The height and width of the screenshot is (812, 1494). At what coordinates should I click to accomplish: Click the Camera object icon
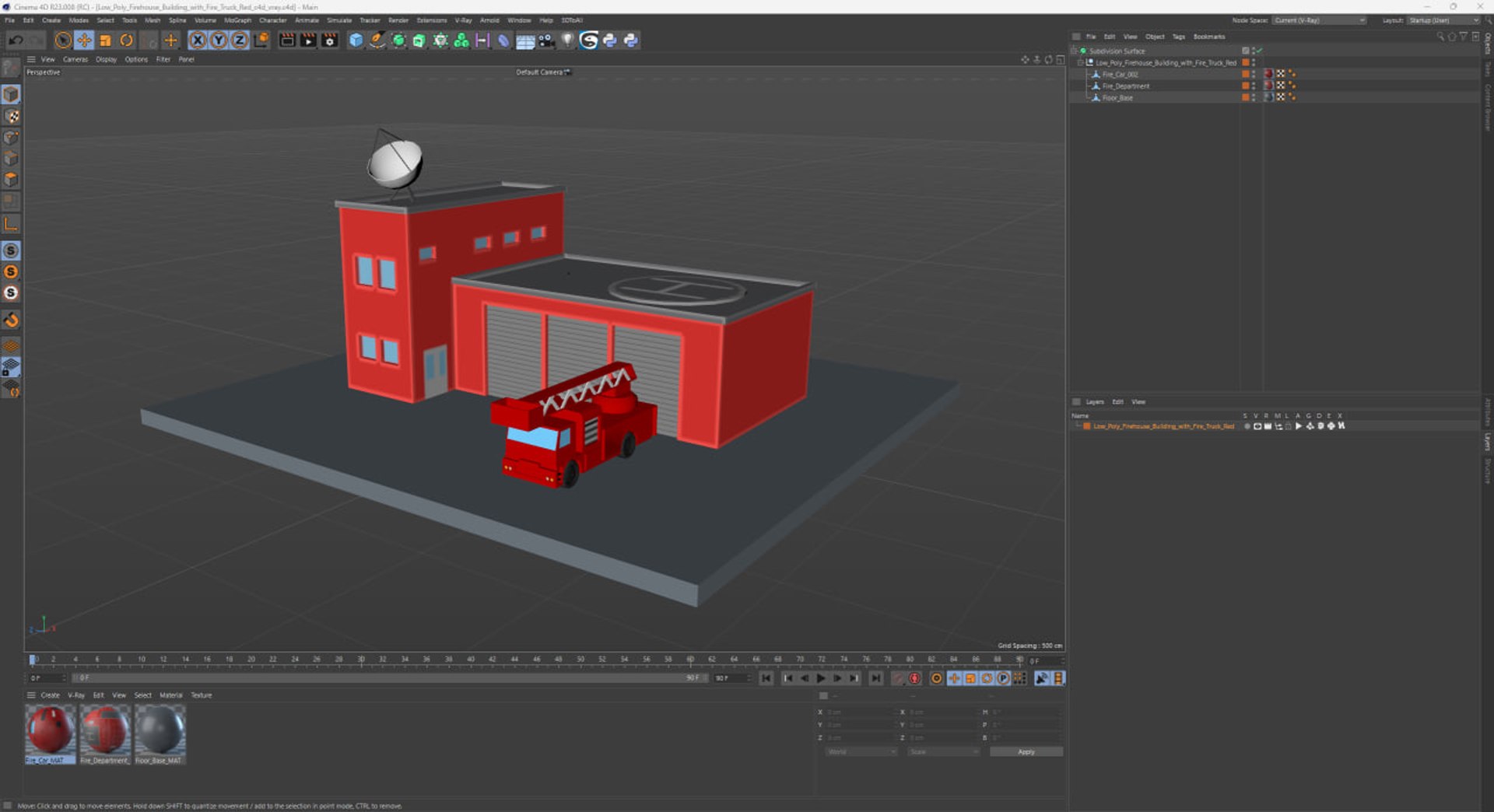click(x=546, y=40)
